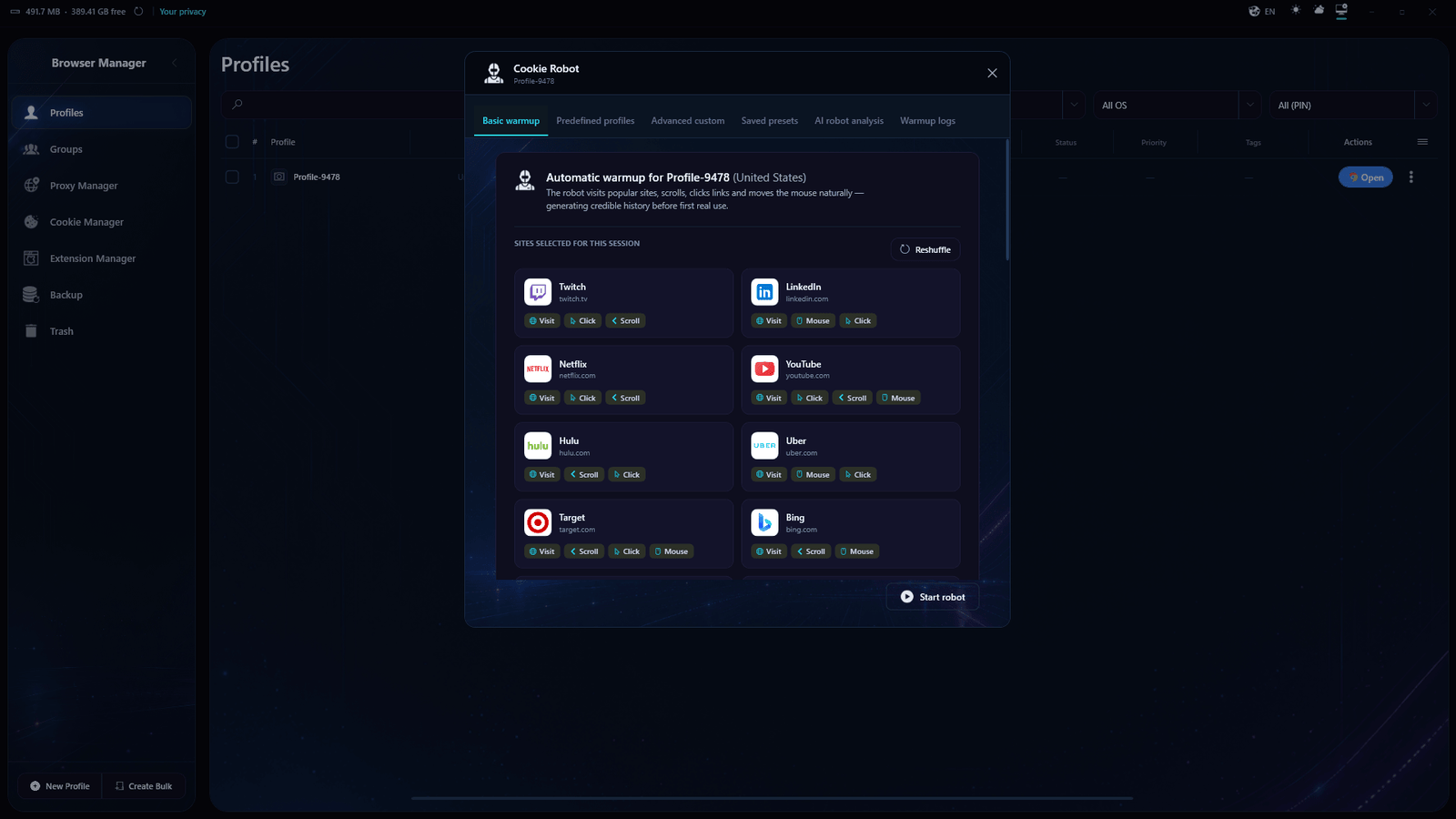Image resolution: width=1456 pixels, height=819 pixels.
Task: Switch to the Warmup logs tab
Action: click(x=927, y=121)
